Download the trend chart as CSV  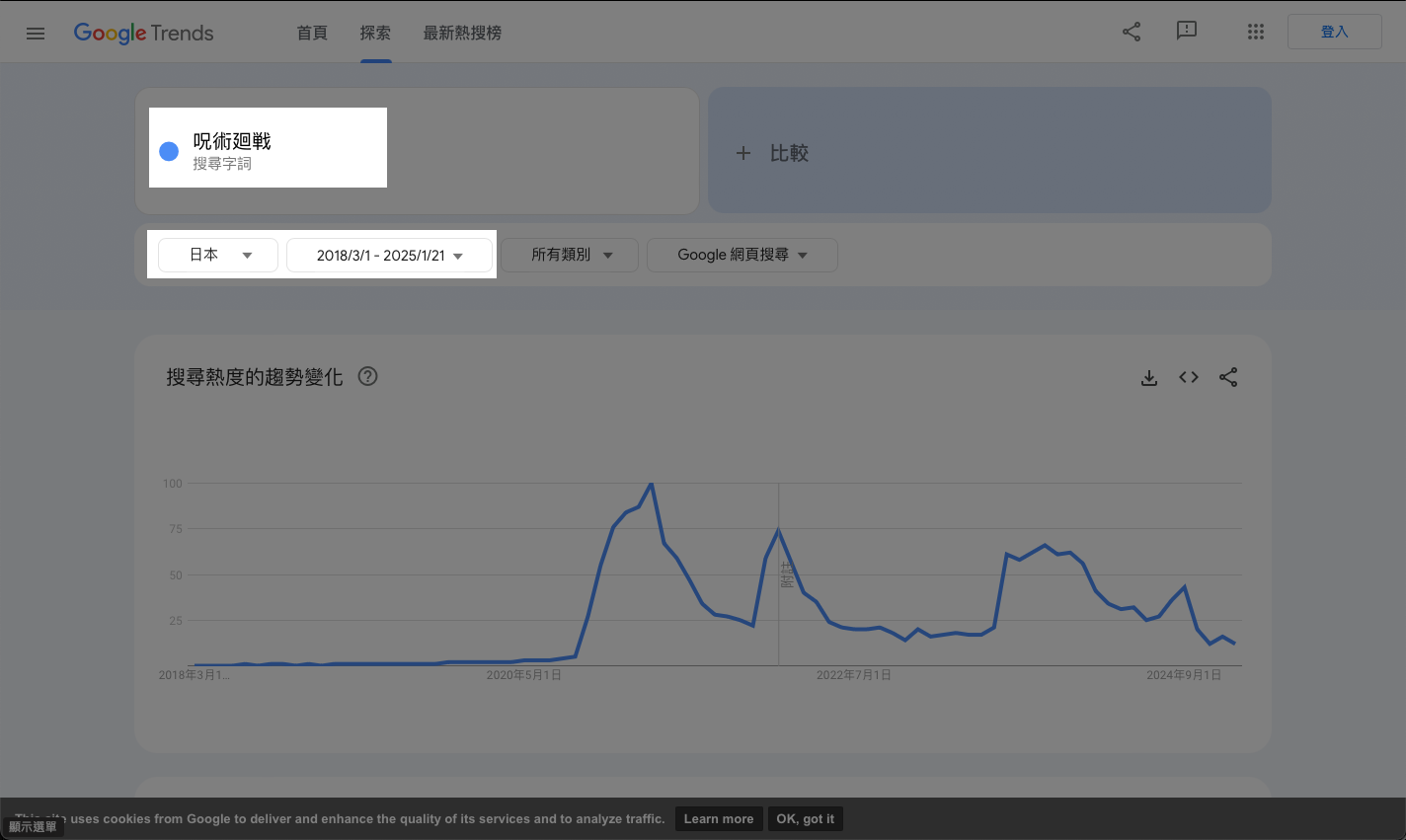coord(1149,377)
